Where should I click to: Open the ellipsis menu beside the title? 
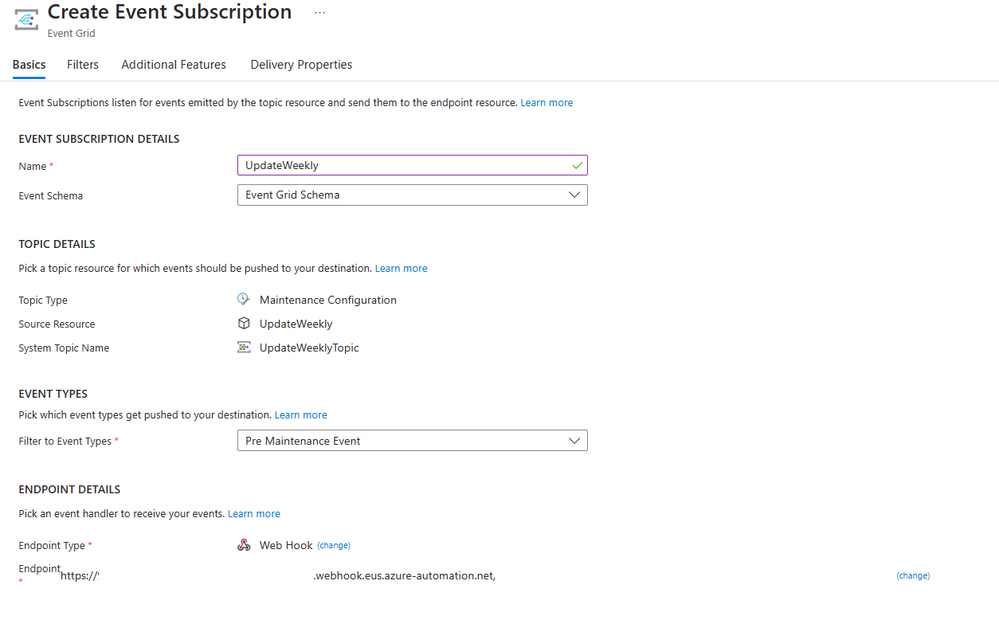pyautogui.click(x=320, y=13)
